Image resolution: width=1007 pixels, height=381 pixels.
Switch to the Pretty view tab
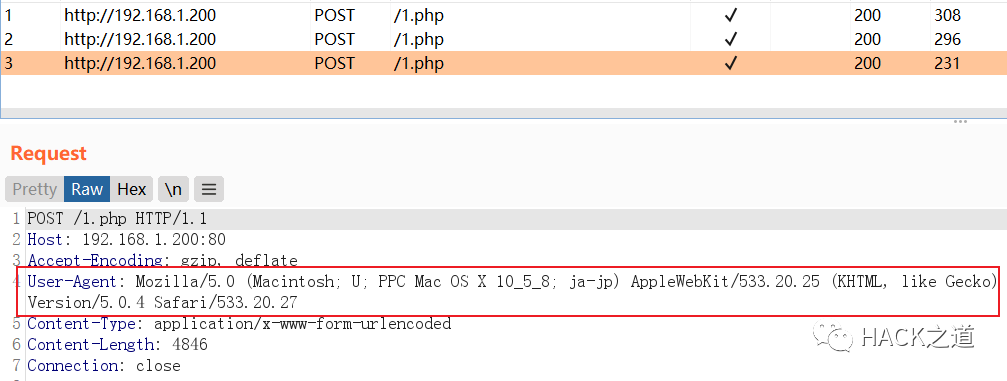[35, 190]
